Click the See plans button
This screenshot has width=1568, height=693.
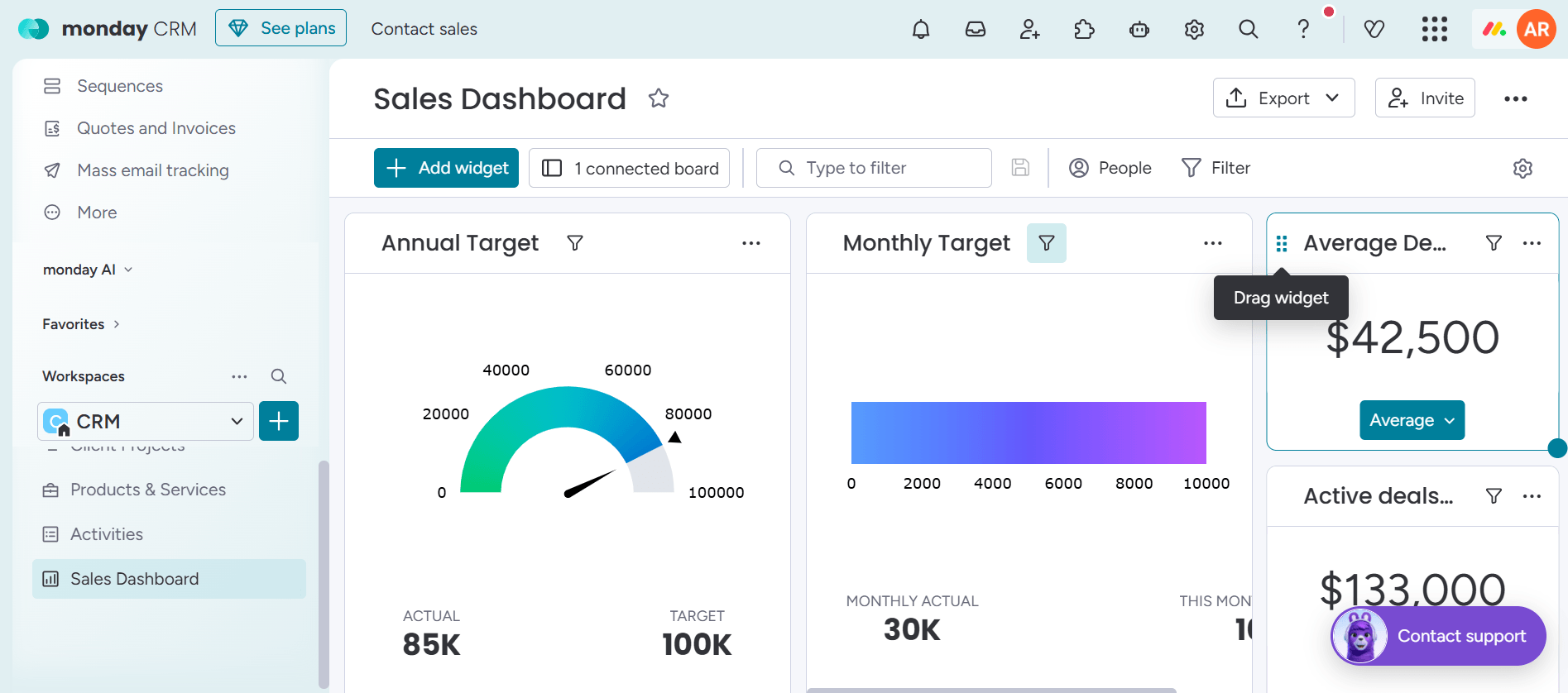[281, 28]
